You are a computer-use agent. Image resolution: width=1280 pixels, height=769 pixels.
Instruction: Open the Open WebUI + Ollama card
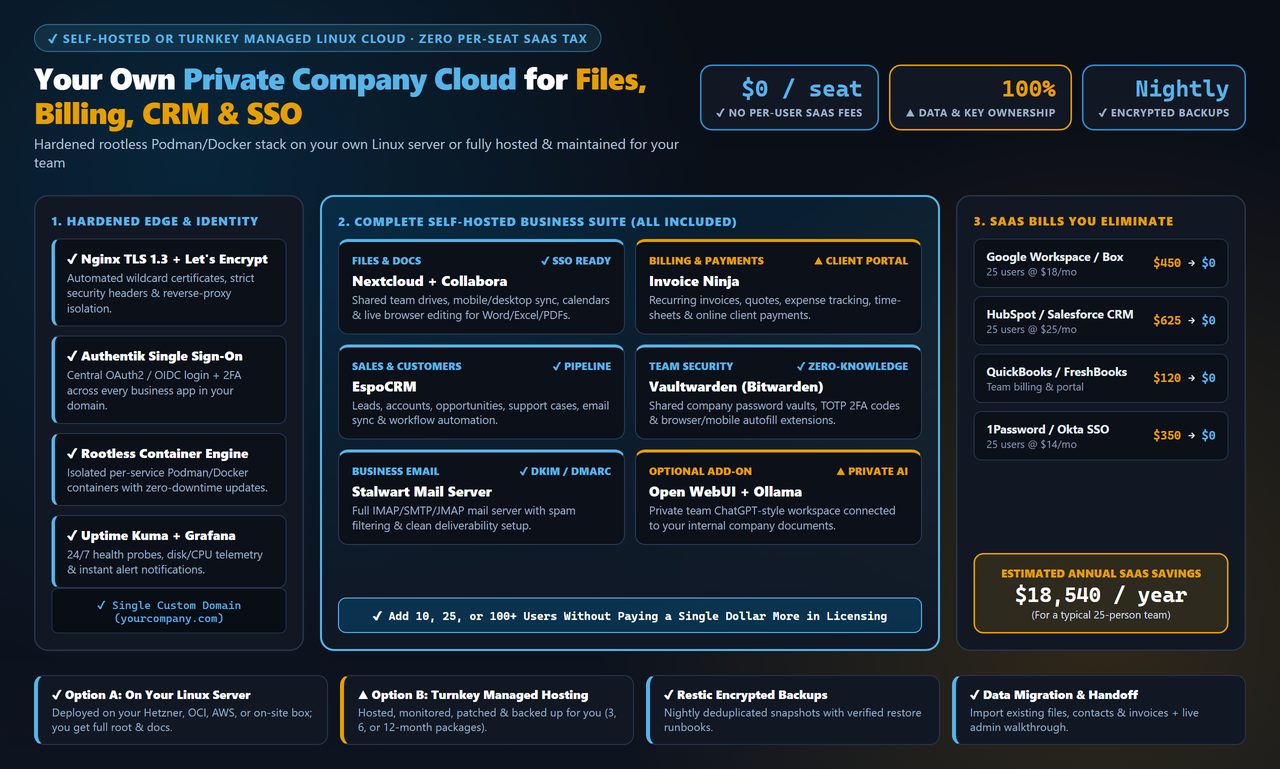[x=778, y=498]
